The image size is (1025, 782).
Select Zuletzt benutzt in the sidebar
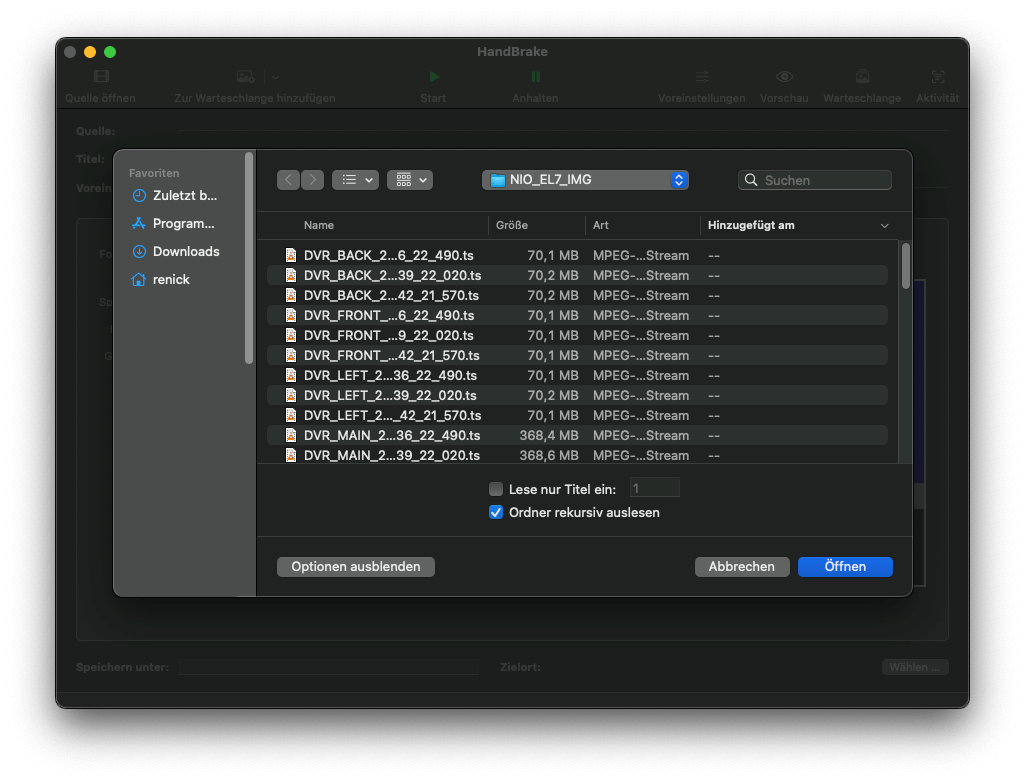coord(175,196)
